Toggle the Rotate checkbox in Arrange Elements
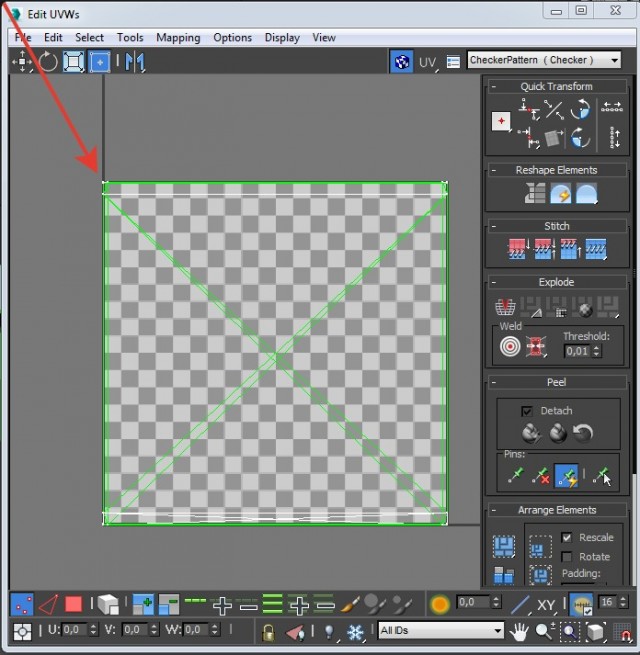The width and height of the screenshot is (640, 655). [x=567, y=556]
